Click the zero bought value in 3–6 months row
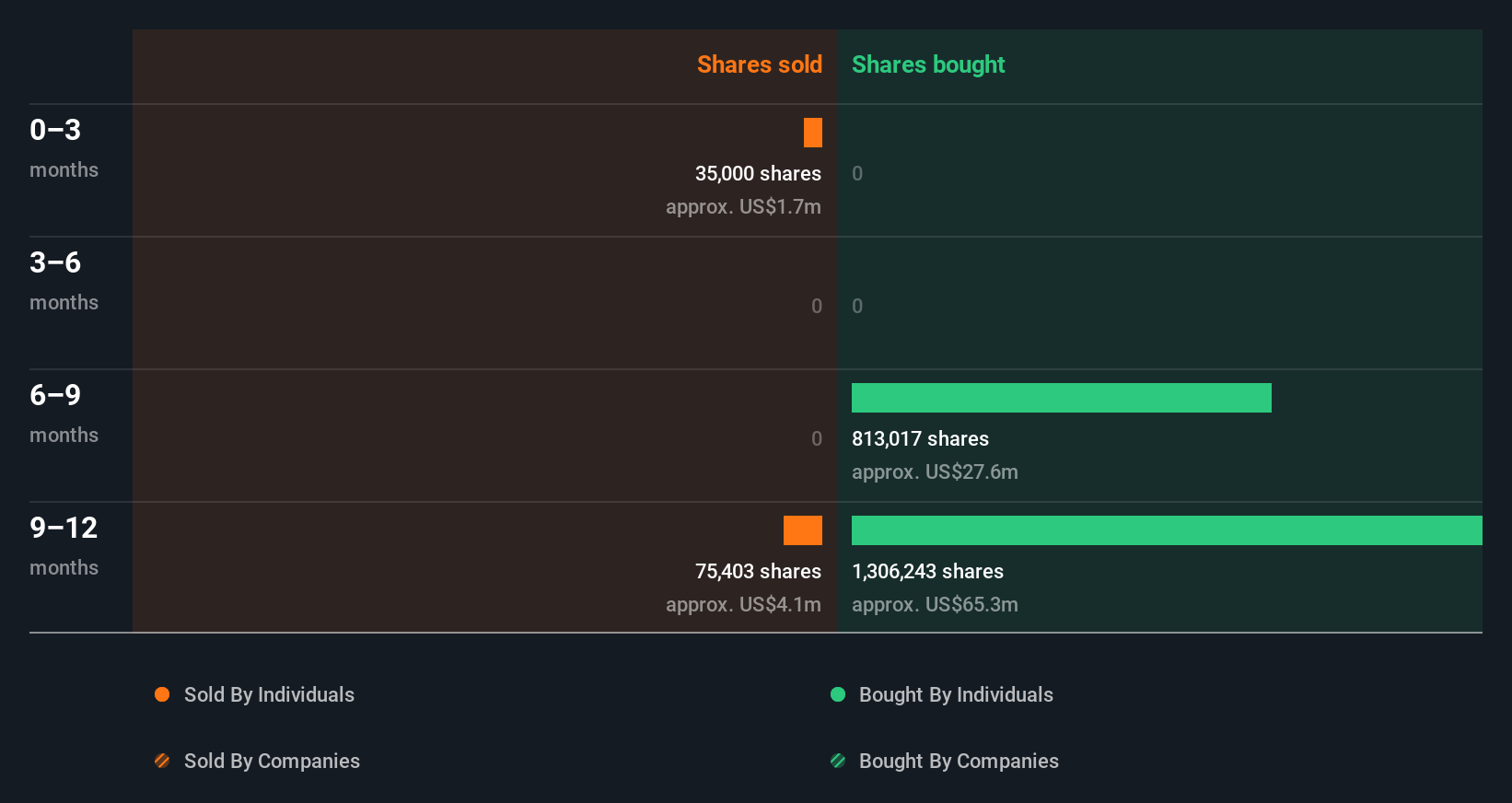This screenshot has width=1512, height=803. [857, 306]
